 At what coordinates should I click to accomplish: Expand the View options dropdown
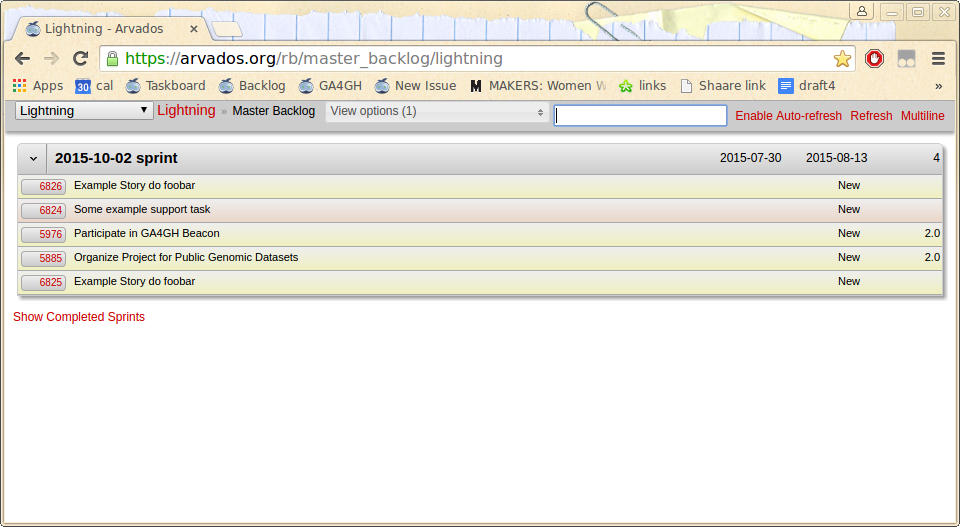pos(437,112)
